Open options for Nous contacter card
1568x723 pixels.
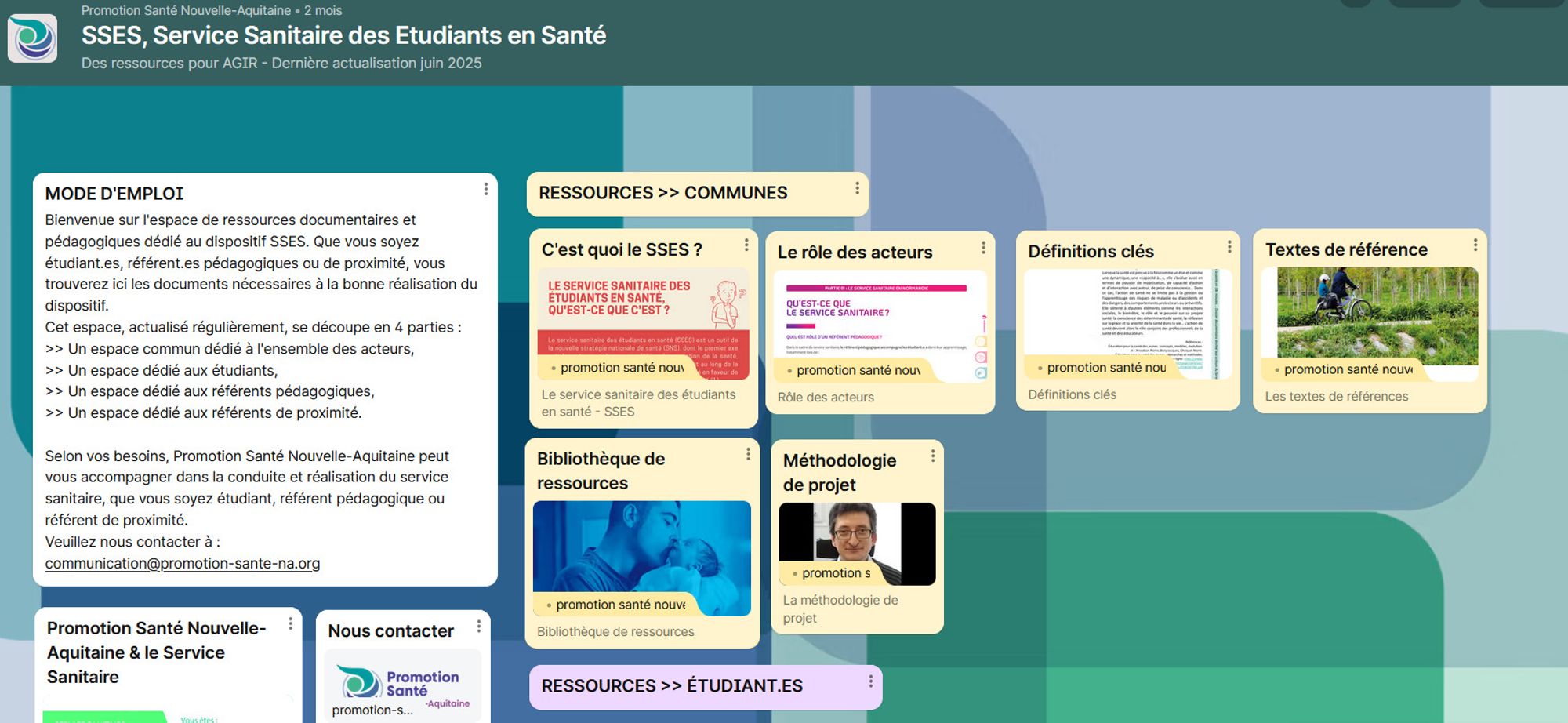pyautogui.click(x=479, y=627)
